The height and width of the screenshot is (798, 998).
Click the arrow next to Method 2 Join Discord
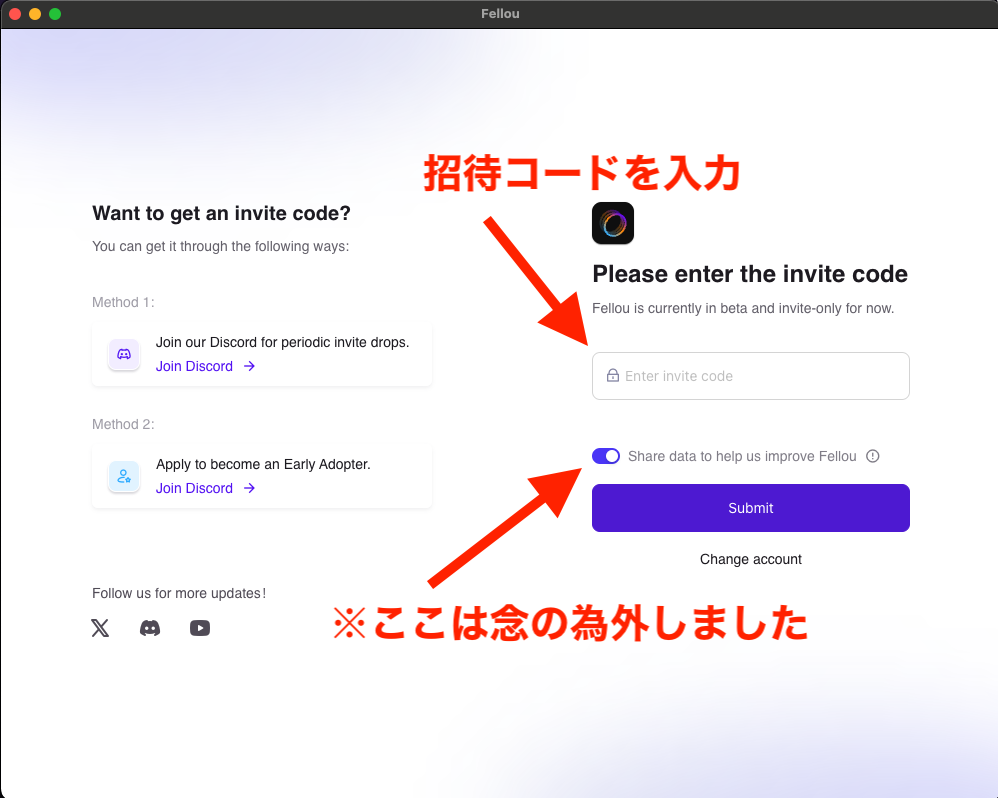pos(250,488)
